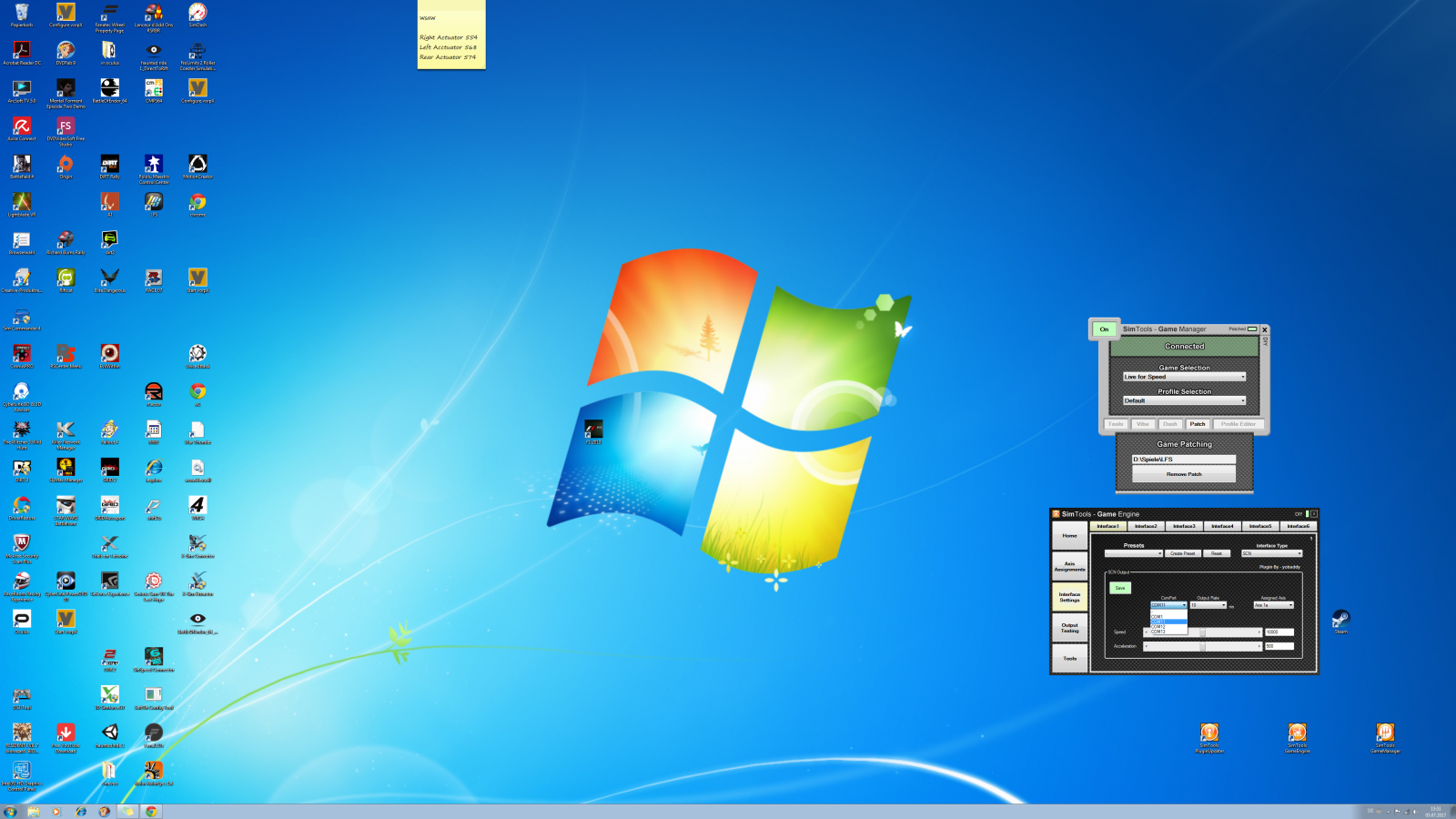Open the Steam desktop icon
Screen dimensions: 1456x819
tap(1340, 622)
